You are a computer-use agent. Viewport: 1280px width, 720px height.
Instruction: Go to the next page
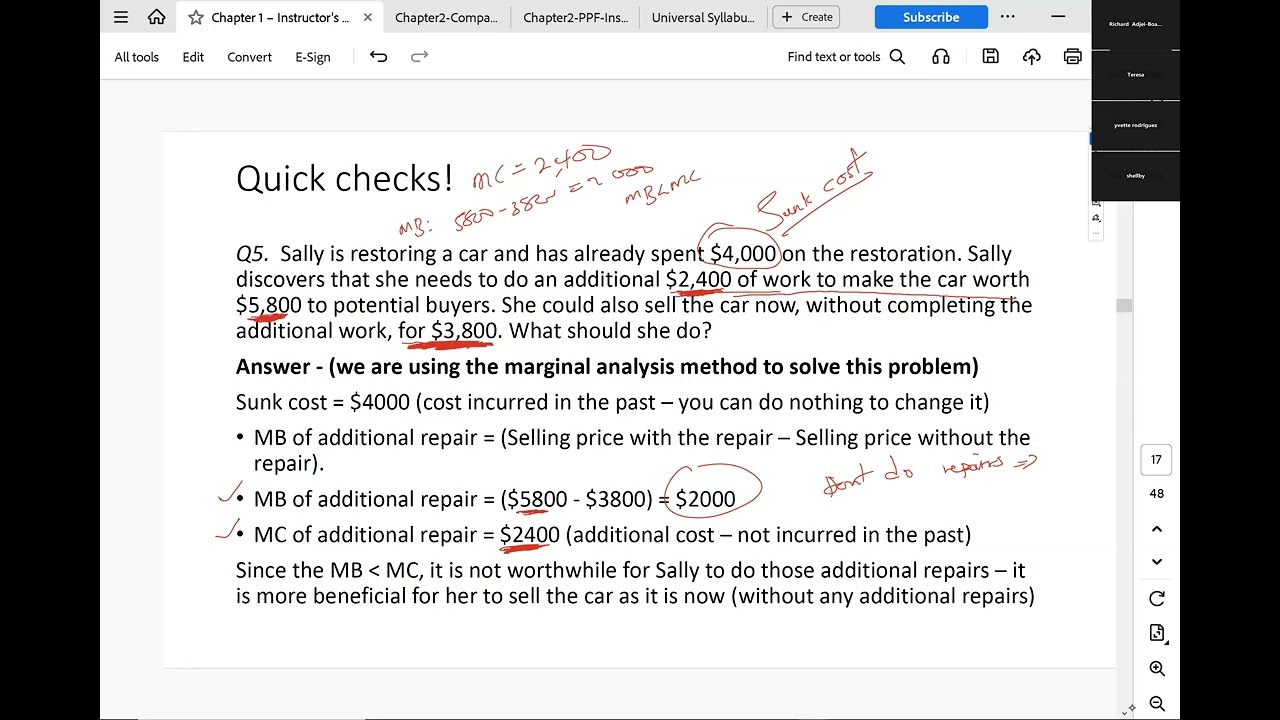(1157, 562)
